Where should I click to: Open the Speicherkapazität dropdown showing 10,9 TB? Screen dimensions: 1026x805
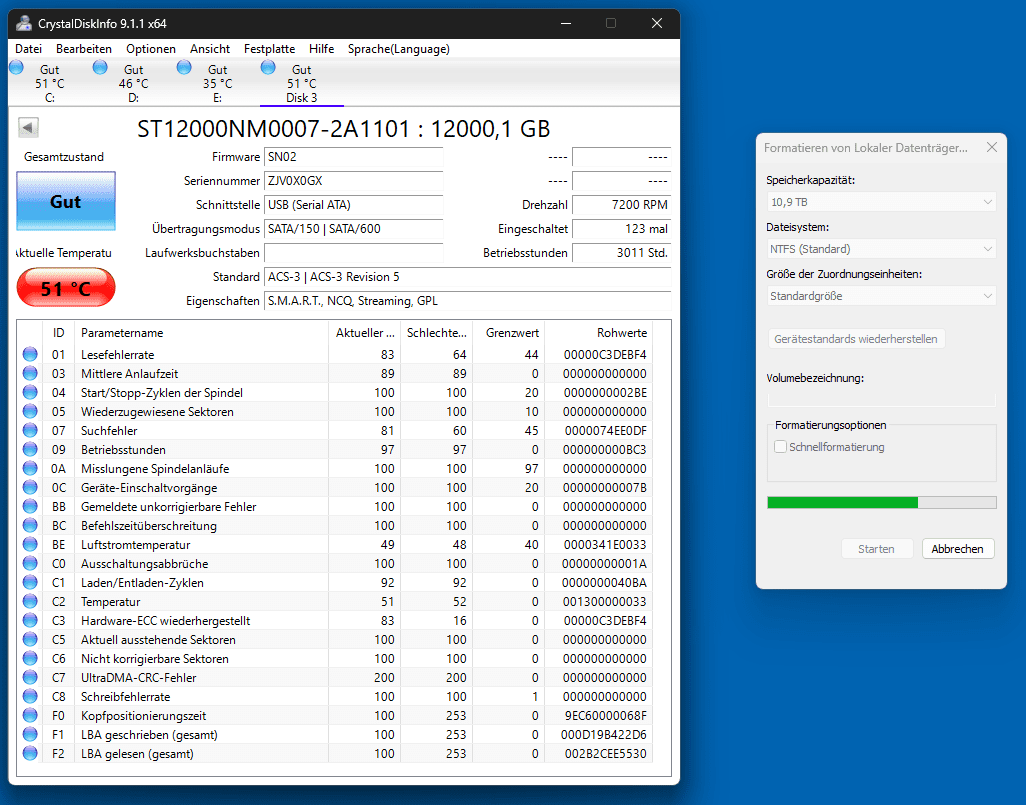pyautogui.click(x=881, y=202)
